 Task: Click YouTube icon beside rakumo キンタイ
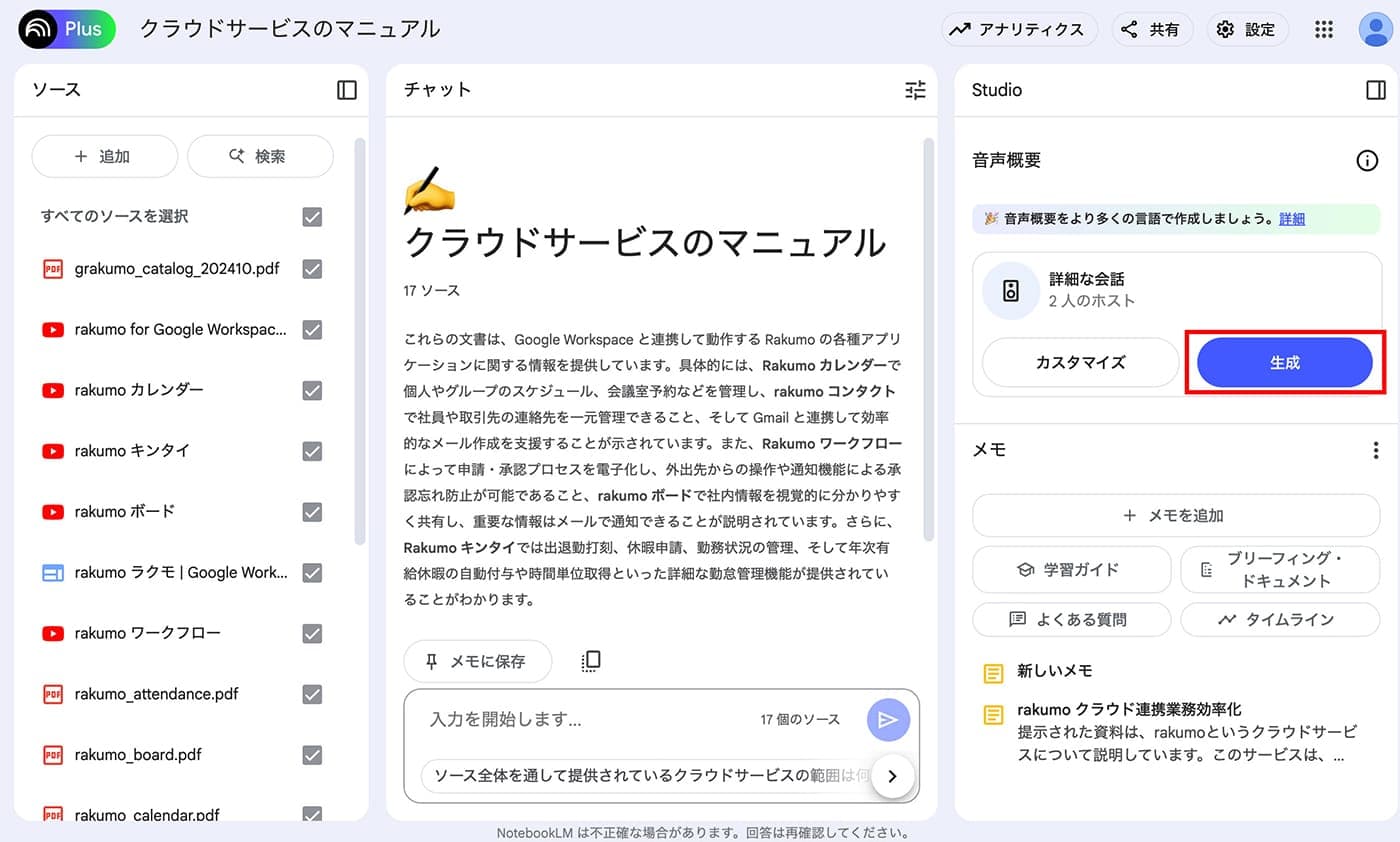pyautogui.click(x=53, y=451)
